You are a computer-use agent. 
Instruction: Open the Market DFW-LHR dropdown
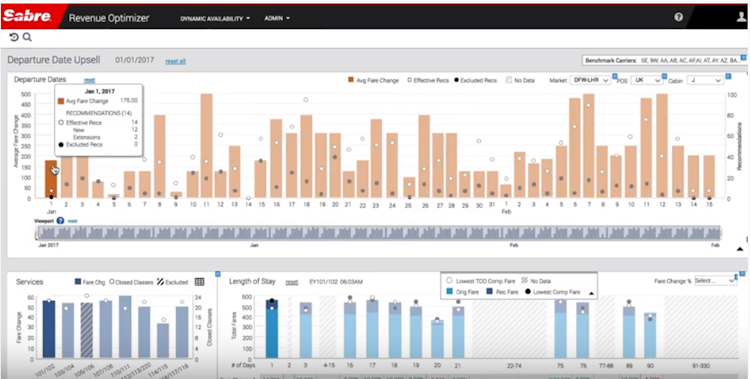[x=590, y=80]
